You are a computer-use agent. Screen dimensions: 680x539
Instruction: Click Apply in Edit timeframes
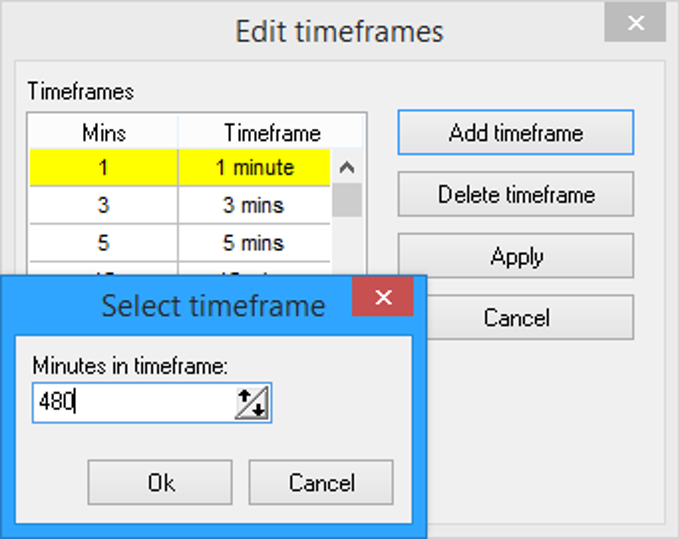(x=516, y=256)
